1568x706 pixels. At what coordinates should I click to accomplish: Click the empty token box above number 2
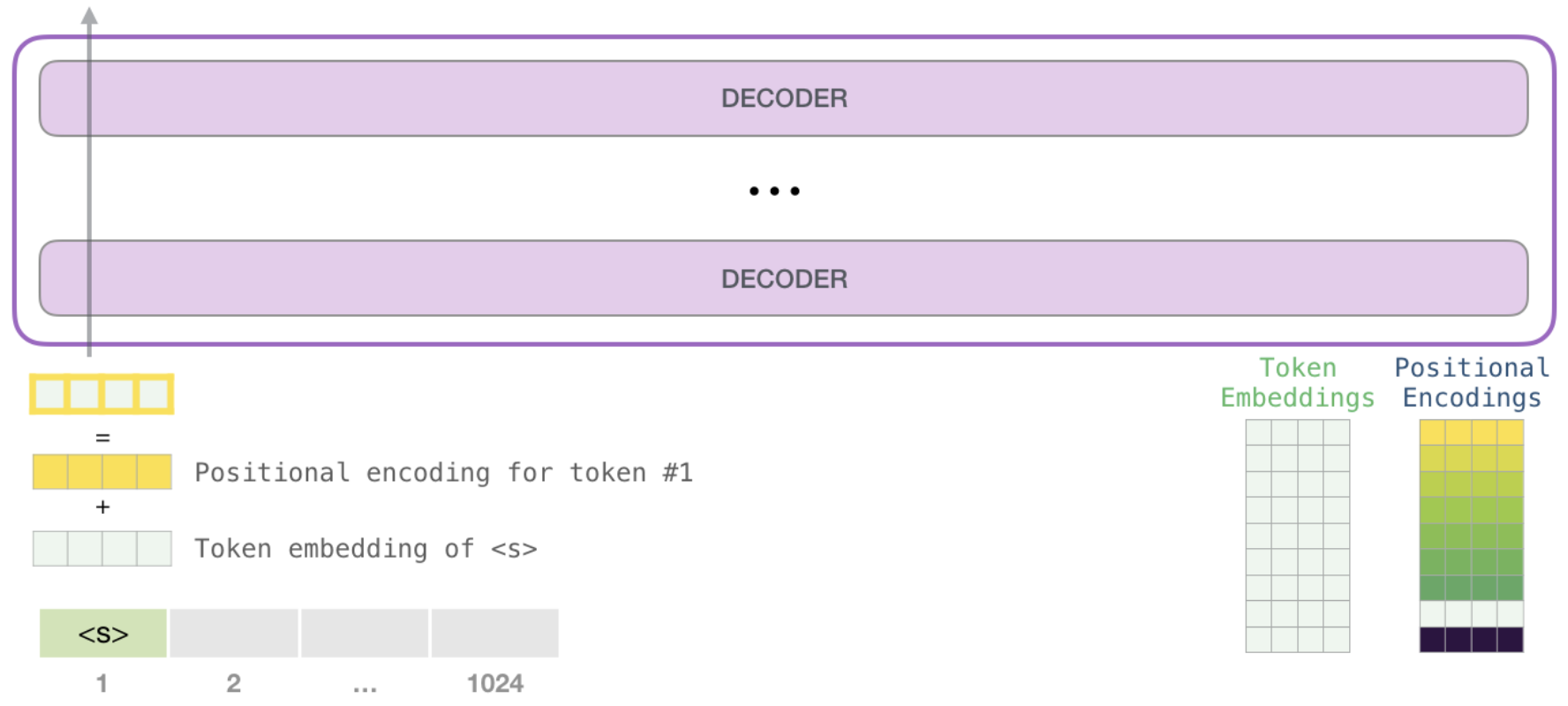click(234, 634)
